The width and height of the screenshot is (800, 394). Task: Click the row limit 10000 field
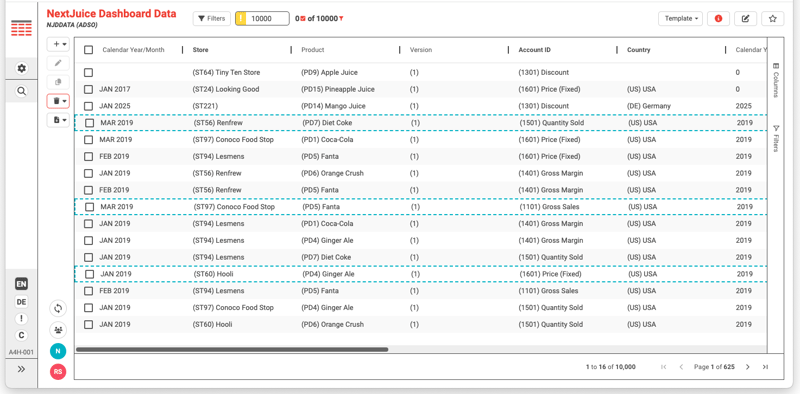(x=268, y=19)
